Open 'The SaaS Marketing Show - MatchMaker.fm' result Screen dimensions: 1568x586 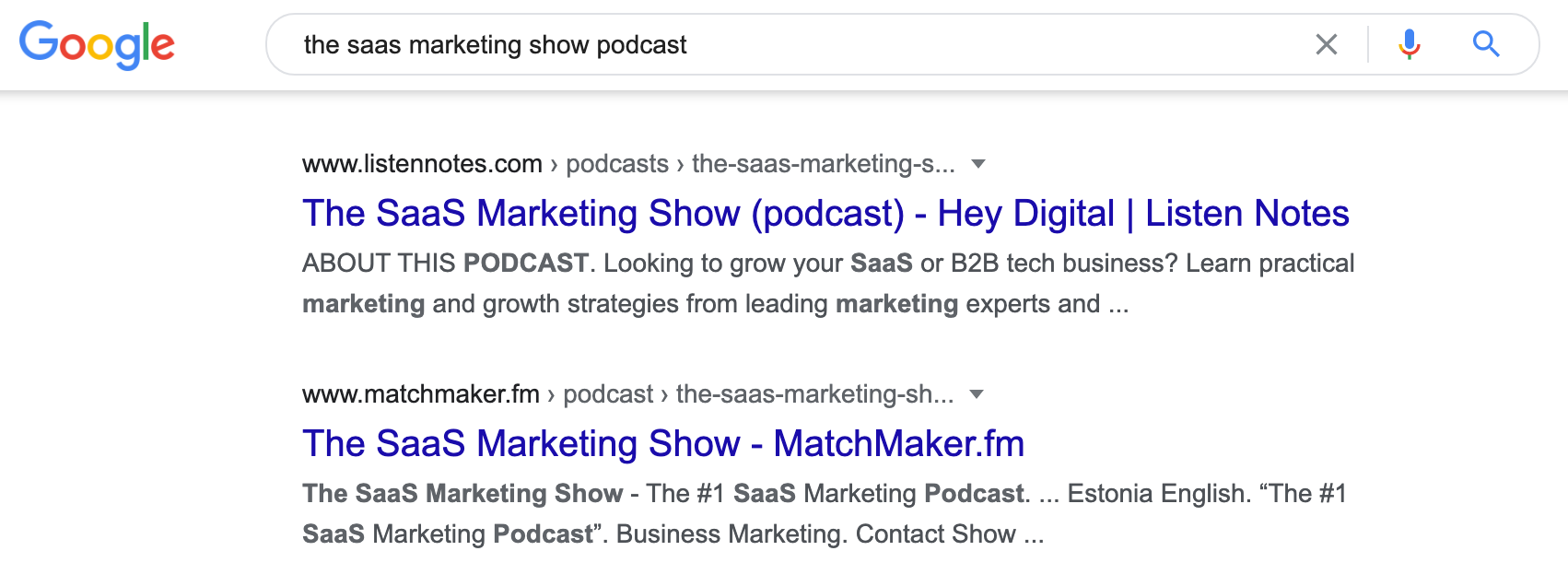663,444
